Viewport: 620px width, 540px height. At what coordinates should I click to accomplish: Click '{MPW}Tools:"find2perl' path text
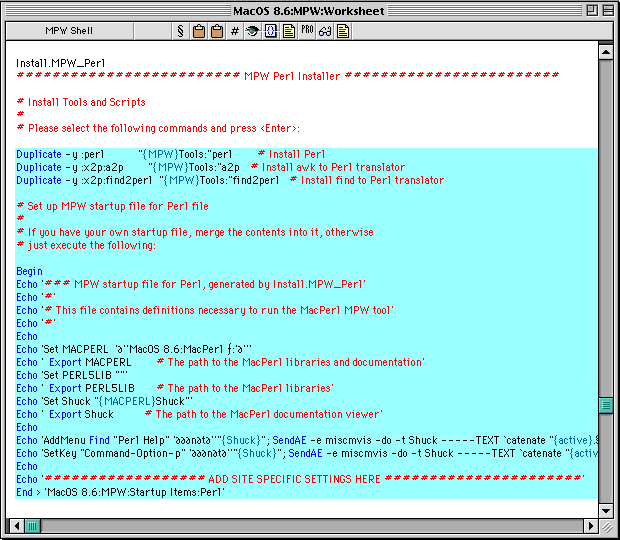[219, 180]
